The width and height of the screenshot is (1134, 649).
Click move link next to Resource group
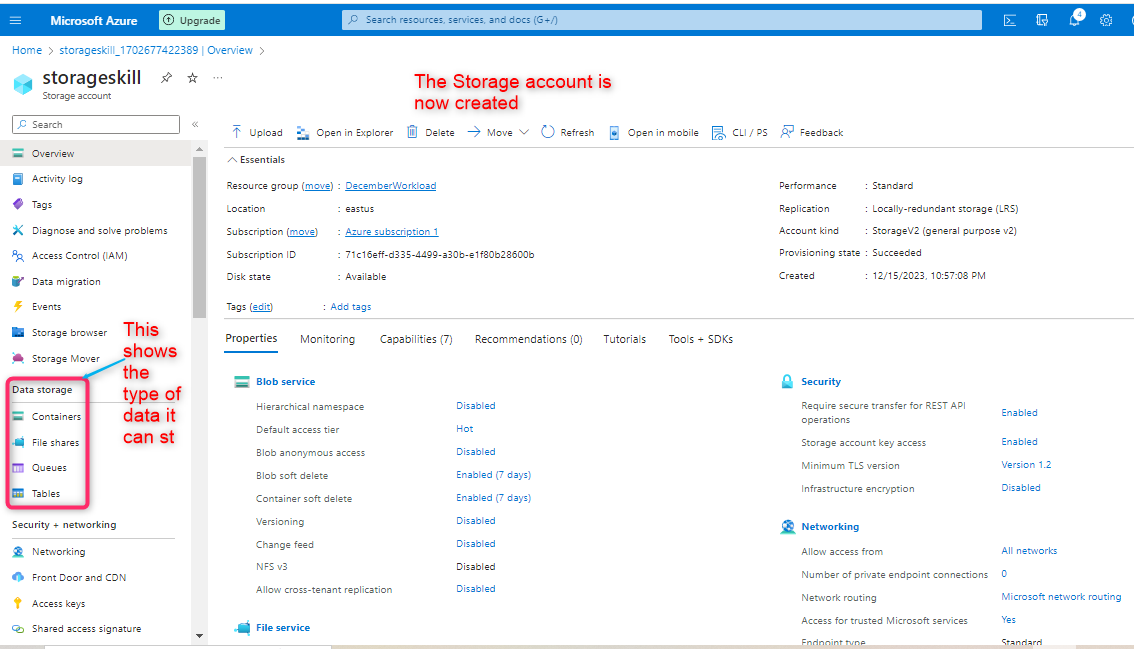317,186
